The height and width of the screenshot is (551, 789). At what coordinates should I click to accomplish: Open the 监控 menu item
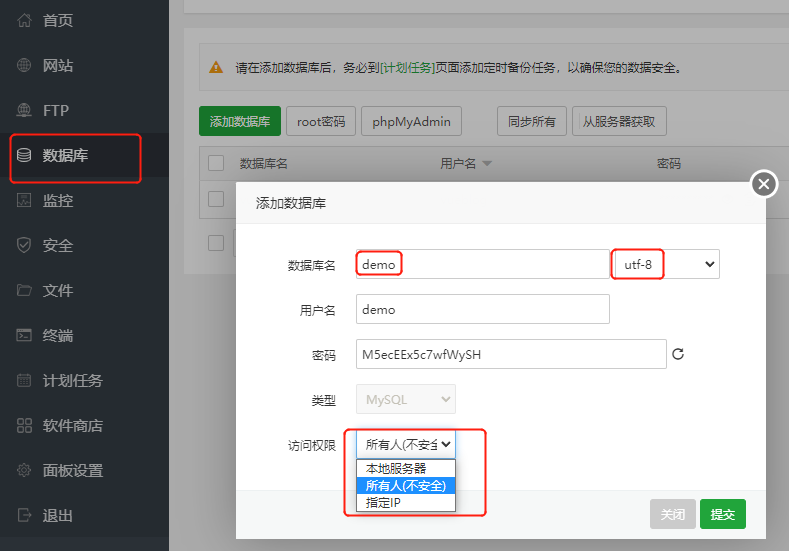tap(57, 200)
